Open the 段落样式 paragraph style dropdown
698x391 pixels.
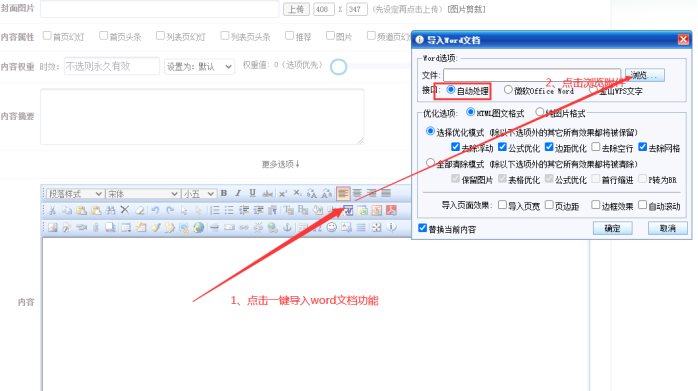75,194
